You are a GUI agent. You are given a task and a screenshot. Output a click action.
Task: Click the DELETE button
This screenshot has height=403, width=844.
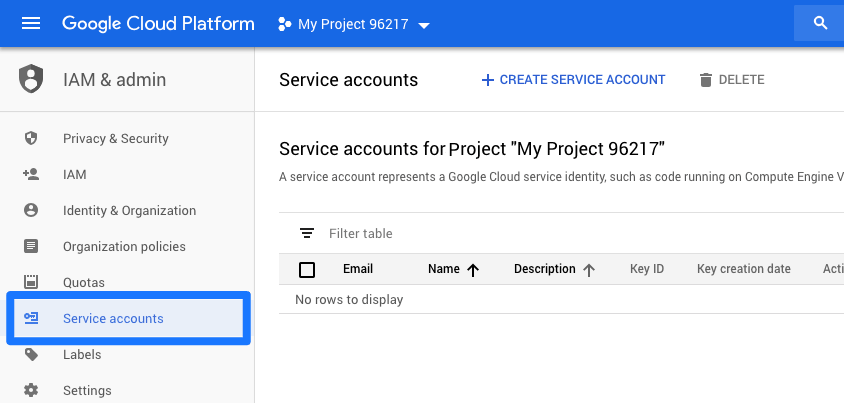731,80
